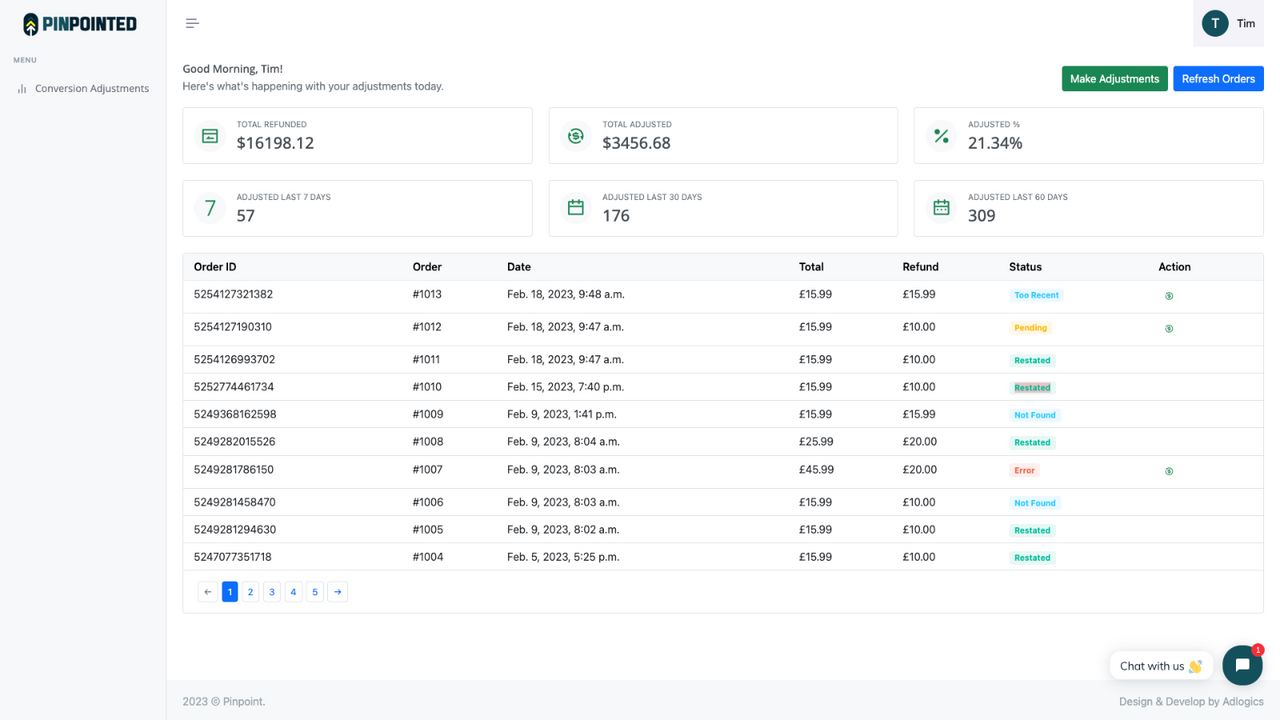The image size is (1280, 720).
Task: Click the Make Adjustments button
Action: pyautogui.click(x=1114, y=78)
